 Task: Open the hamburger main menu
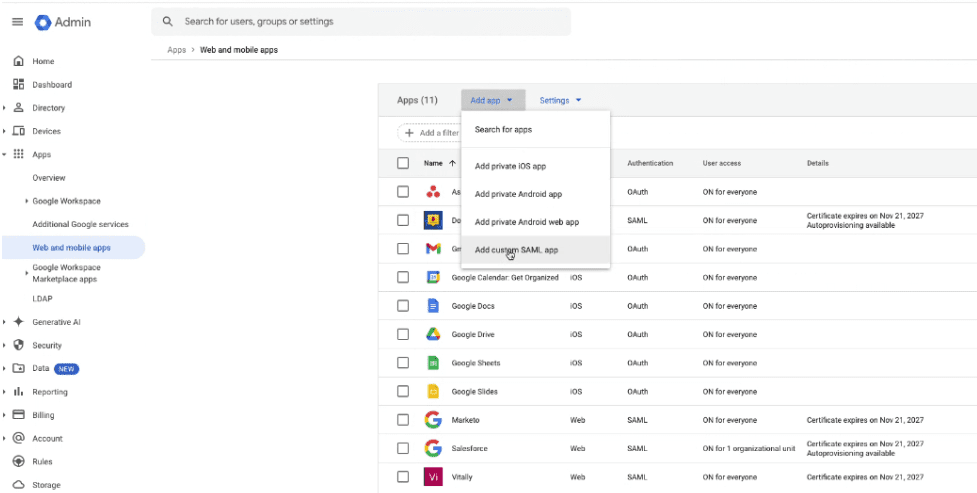tap(17, 22)
